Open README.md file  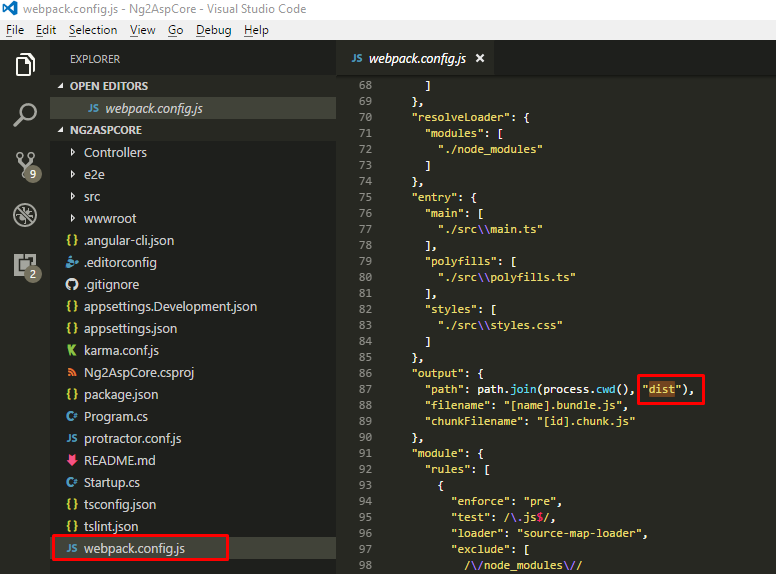193,460
